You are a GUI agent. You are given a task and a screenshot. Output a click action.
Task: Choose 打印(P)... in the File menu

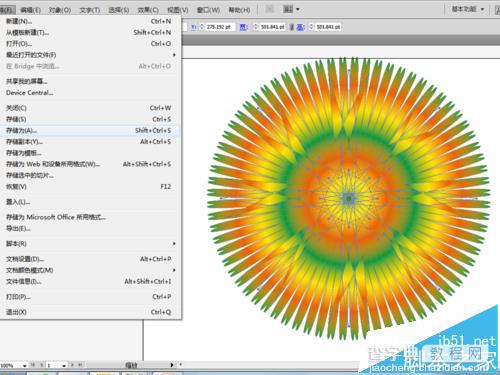click(x=90, y=297)
